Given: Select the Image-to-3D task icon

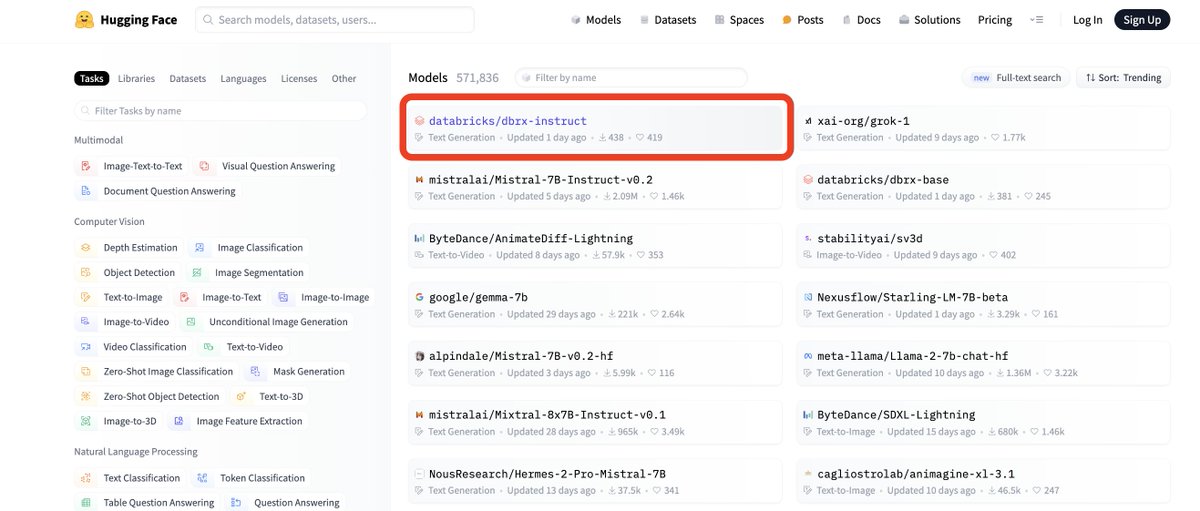Looking at the screenshot, I should click(86, 421).
